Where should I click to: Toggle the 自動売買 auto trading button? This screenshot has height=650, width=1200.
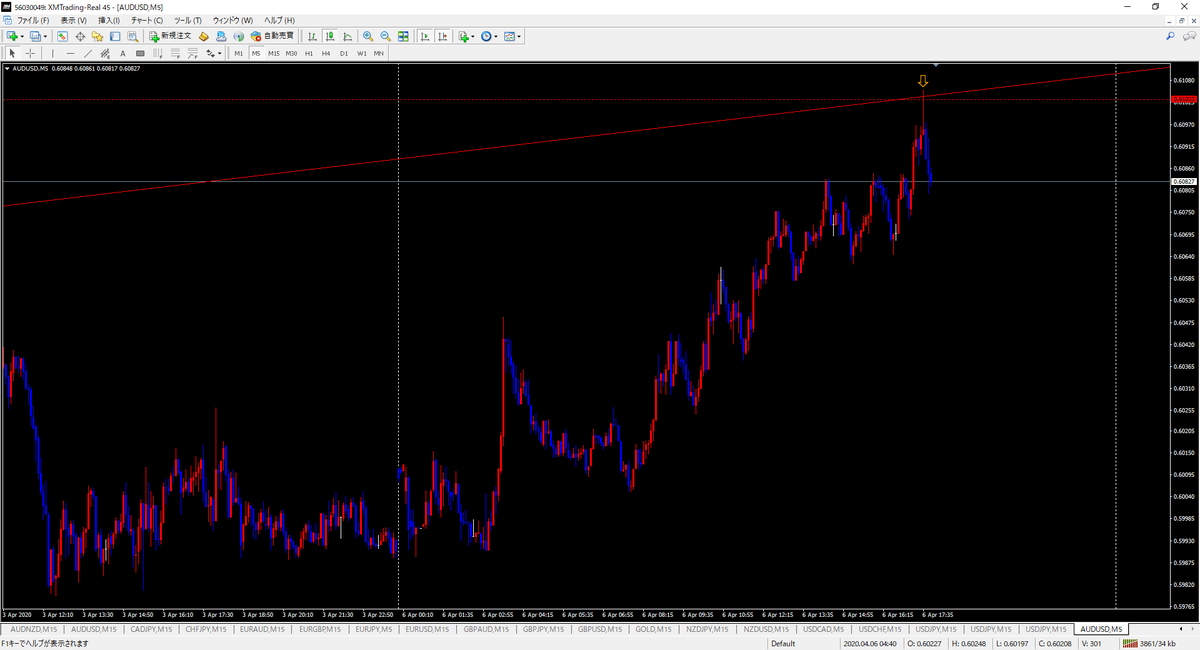click(272, 36)
